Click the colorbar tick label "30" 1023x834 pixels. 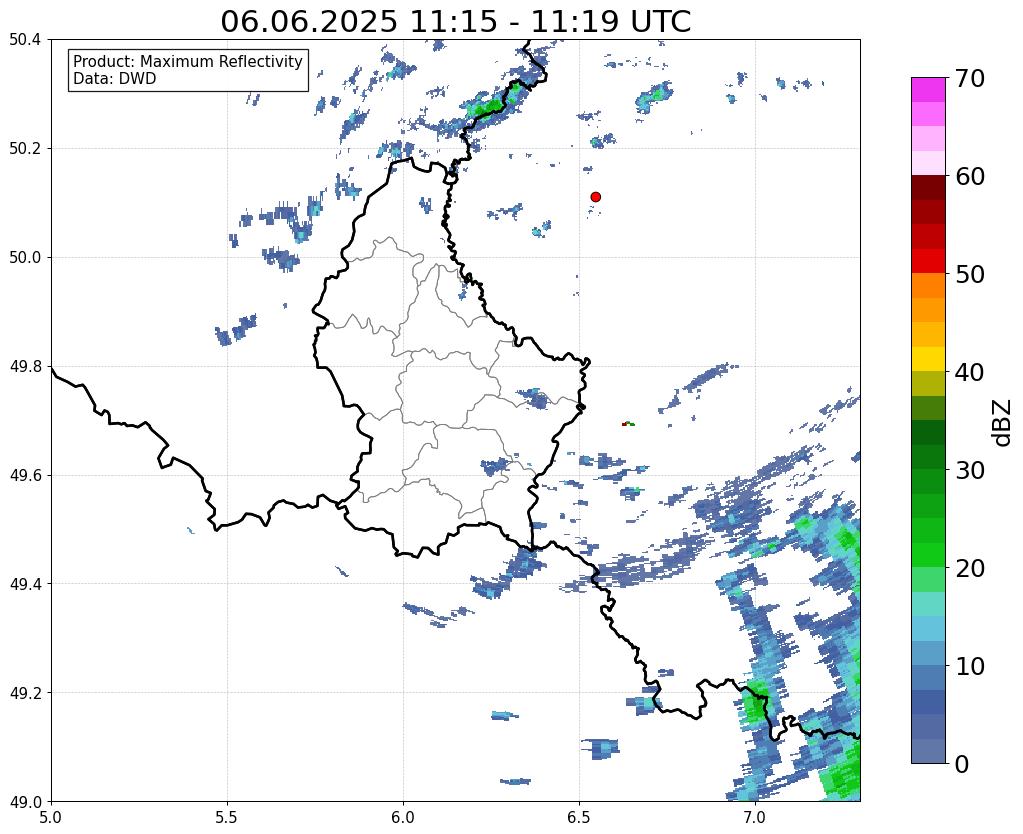click(969, 470)
